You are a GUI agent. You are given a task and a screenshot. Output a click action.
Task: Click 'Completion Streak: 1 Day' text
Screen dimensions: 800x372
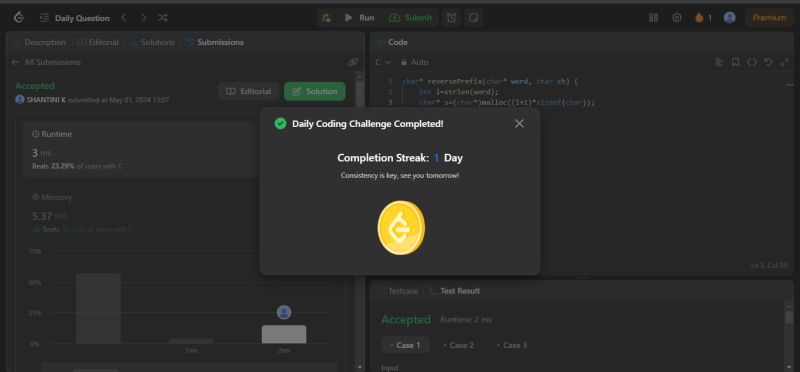point(400,158)
